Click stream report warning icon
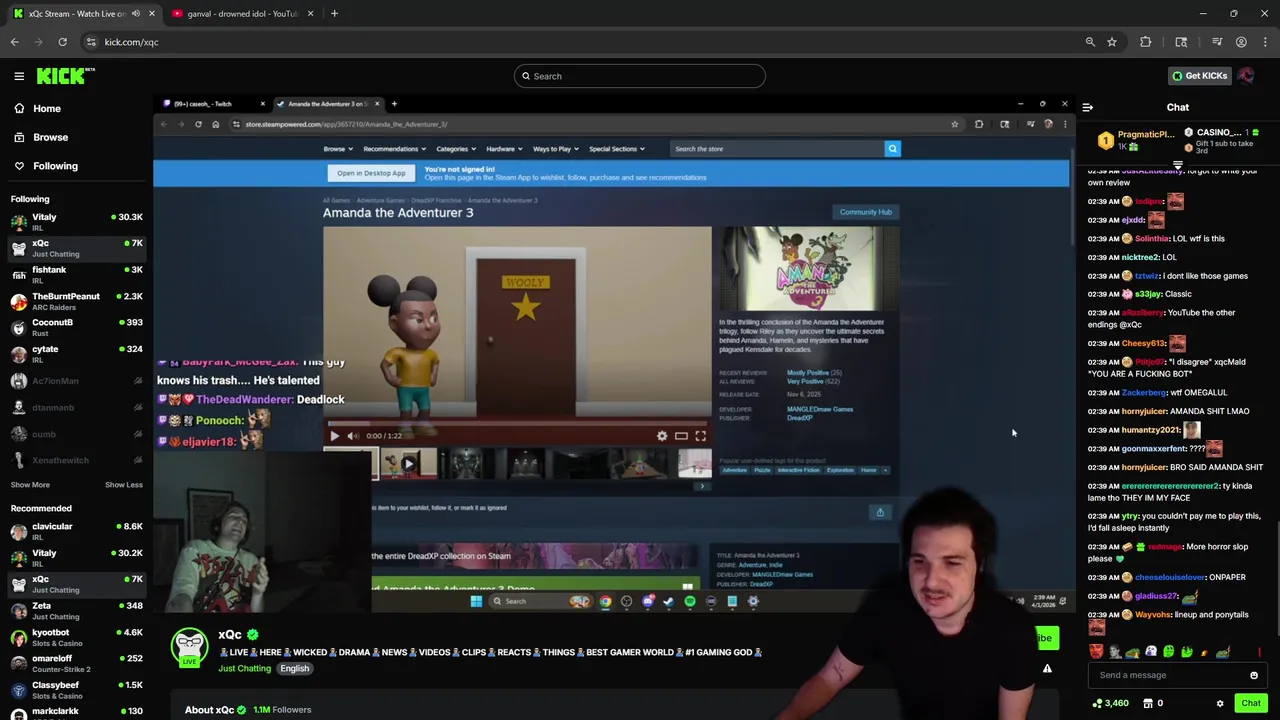This screenshot has width=1280, height=720. 1047,669
